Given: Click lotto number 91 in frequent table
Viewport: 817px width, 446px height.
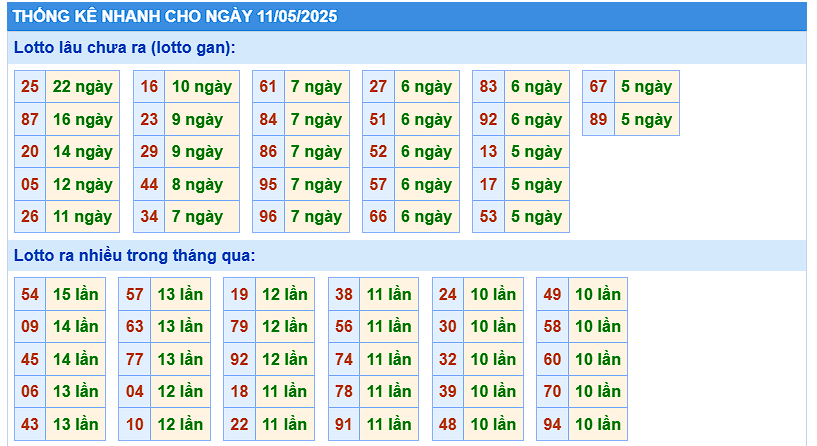Looking at the screenshot, I should [x=344, y=424].
